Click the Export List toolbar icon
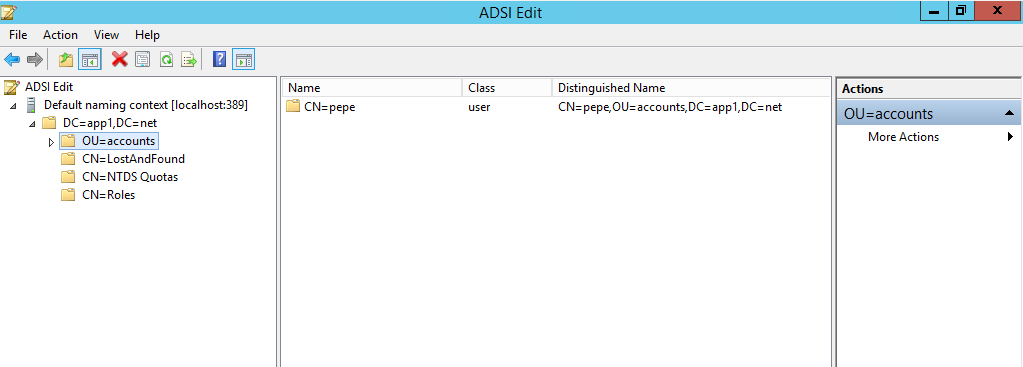Screen dimensions: 1023x367 189,60
